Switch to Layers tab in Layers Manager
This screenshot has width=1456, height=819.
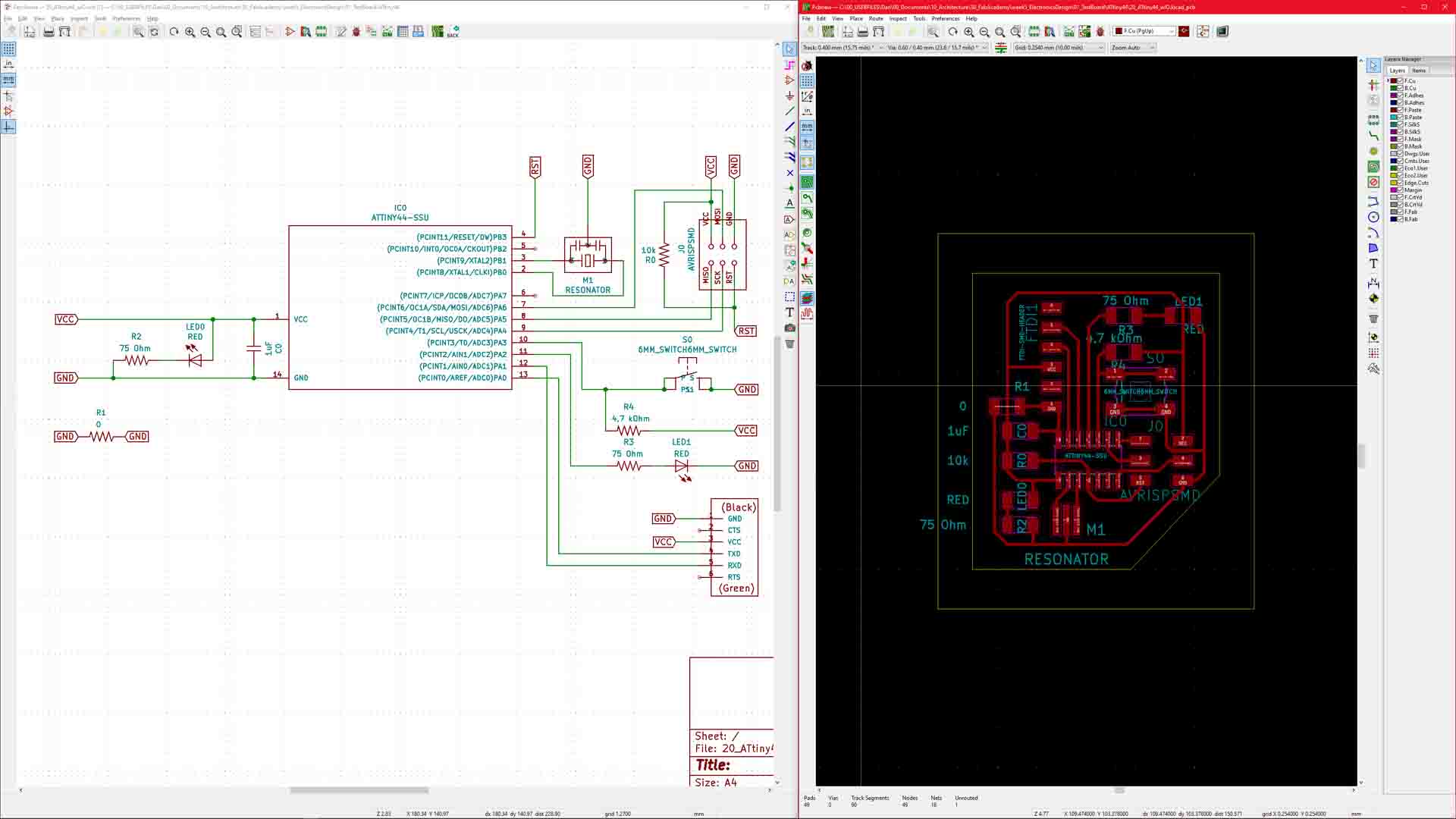click(1398, 71)
